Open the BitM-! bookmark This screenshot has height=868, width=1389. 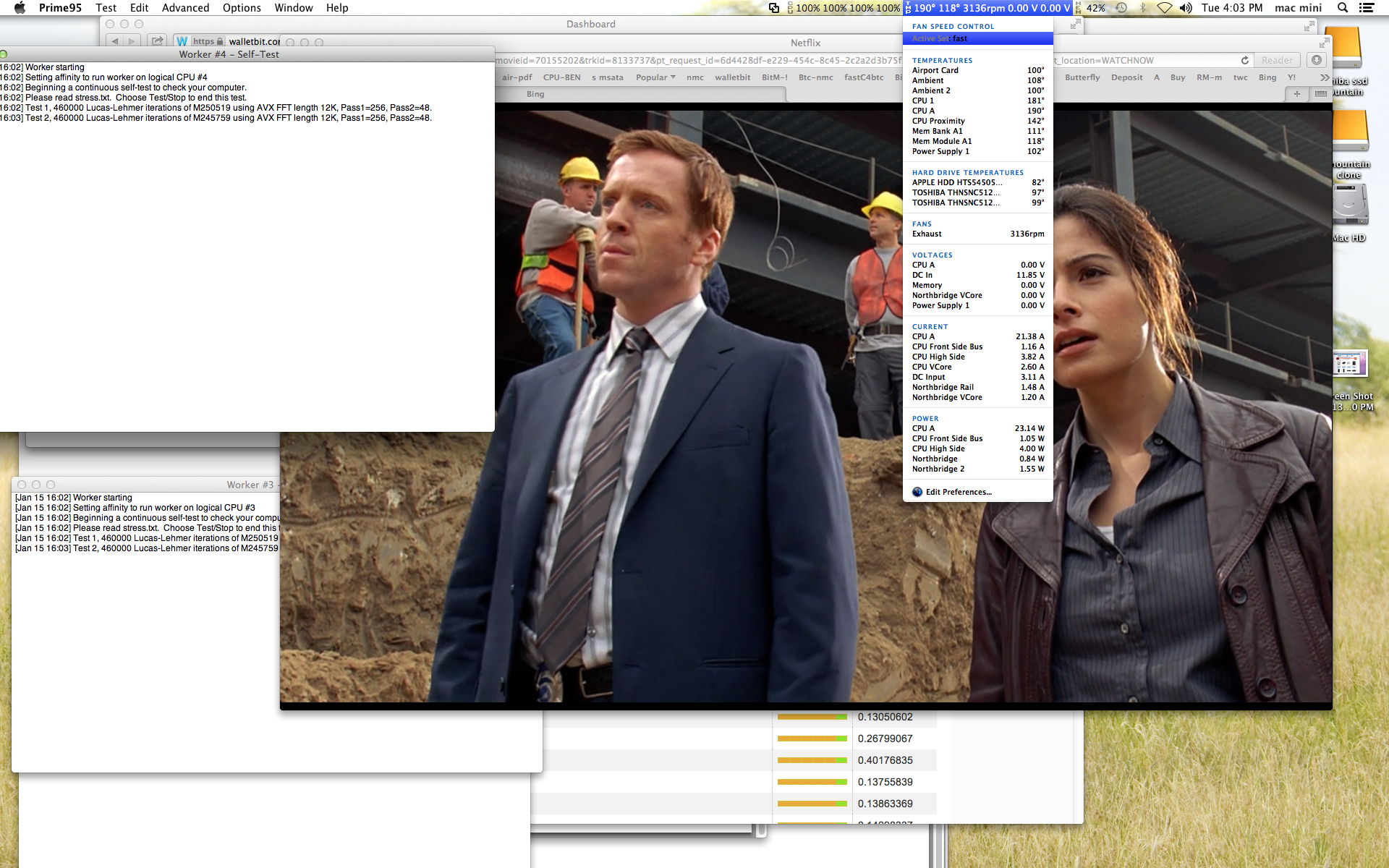pyautogui.click(x=774, y=77)
